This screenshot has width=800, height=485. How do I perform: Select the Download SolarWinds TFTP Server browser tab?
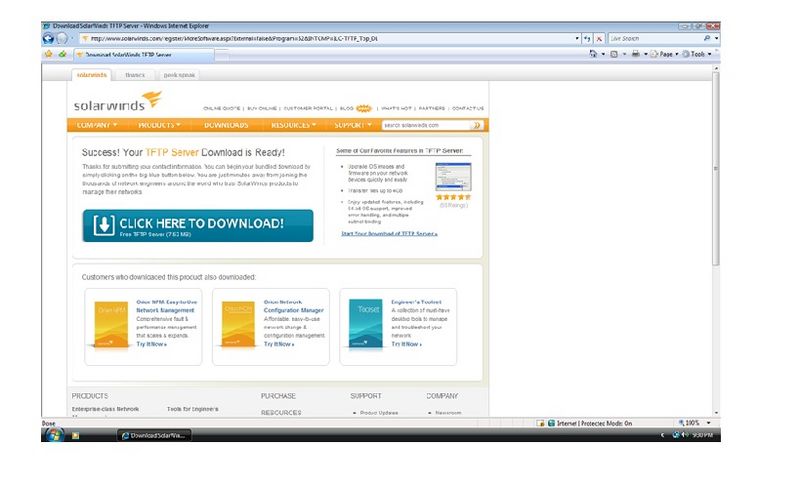144,55
